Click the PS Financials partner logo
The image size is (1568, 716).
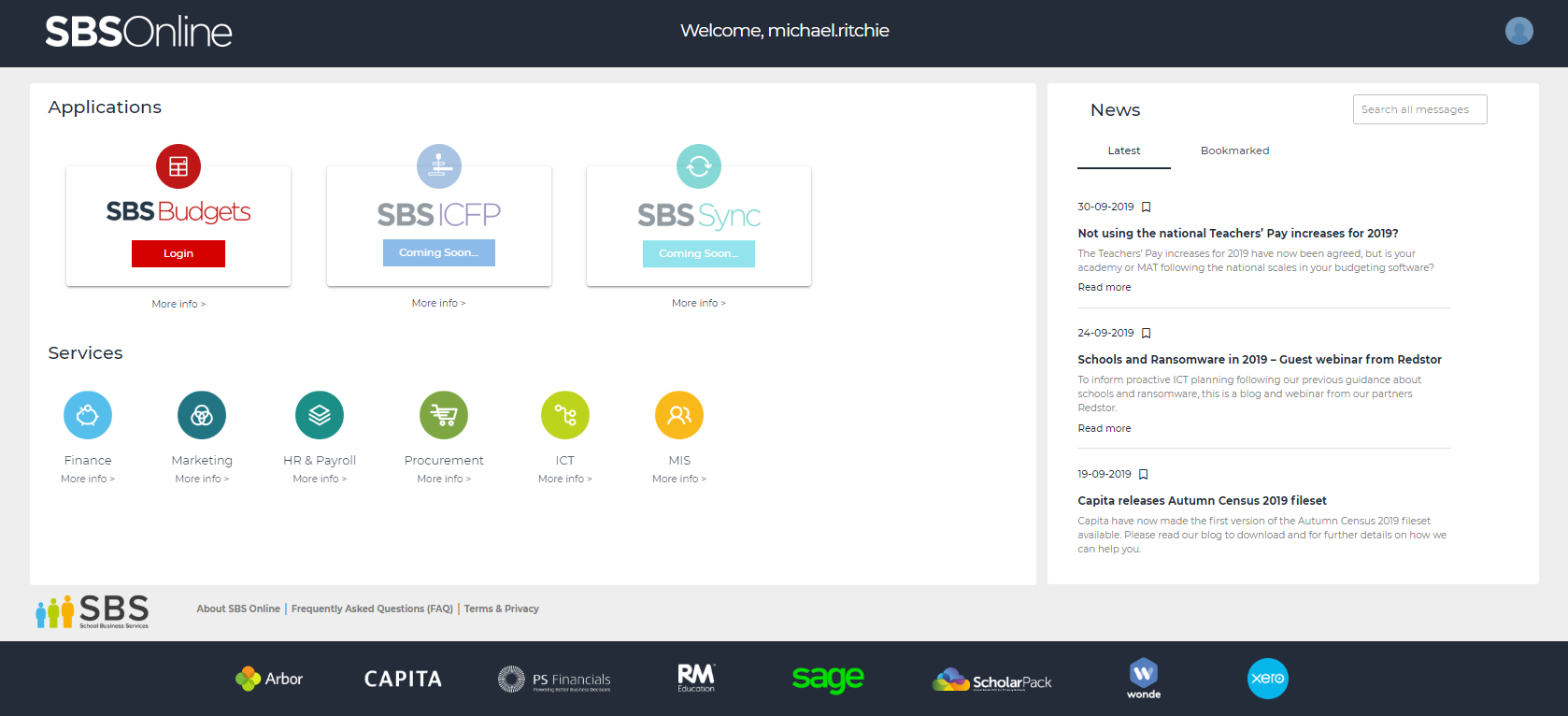(554, 680)
